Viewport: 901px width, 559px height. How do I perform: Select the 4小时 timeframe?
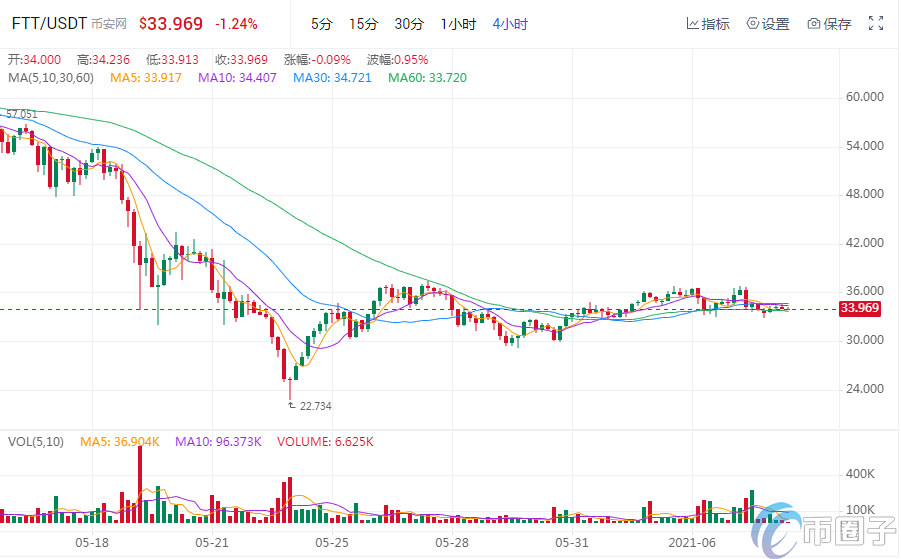pos(510,24)
